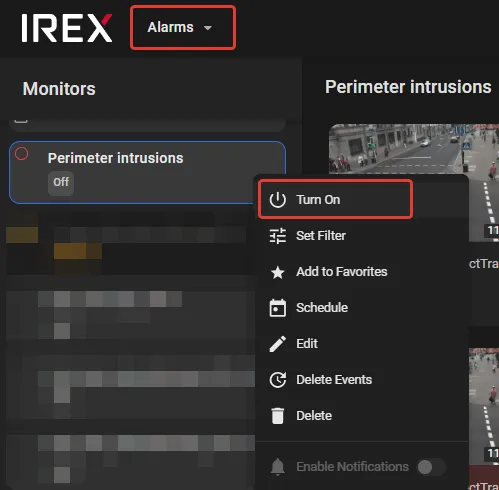Choose the Delete menu option
Screen dimensions: 499x490
click(x=362, y=416)
